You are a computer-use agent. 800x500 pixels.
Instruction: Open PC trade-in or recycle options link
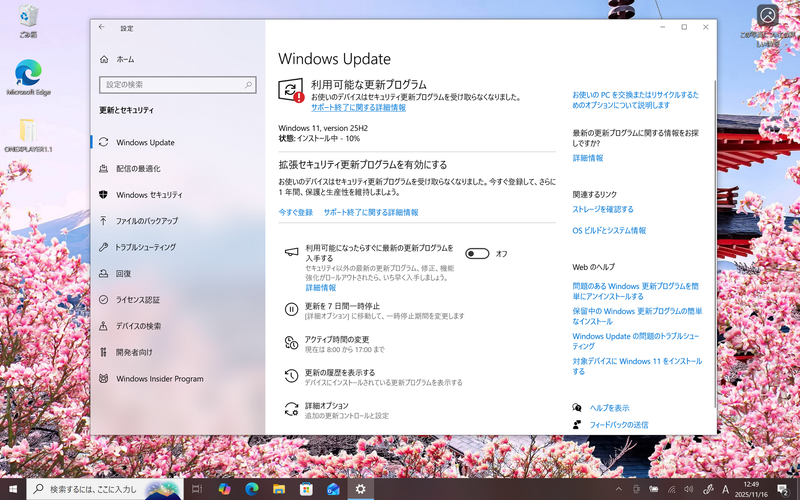[x=635, y=100]
